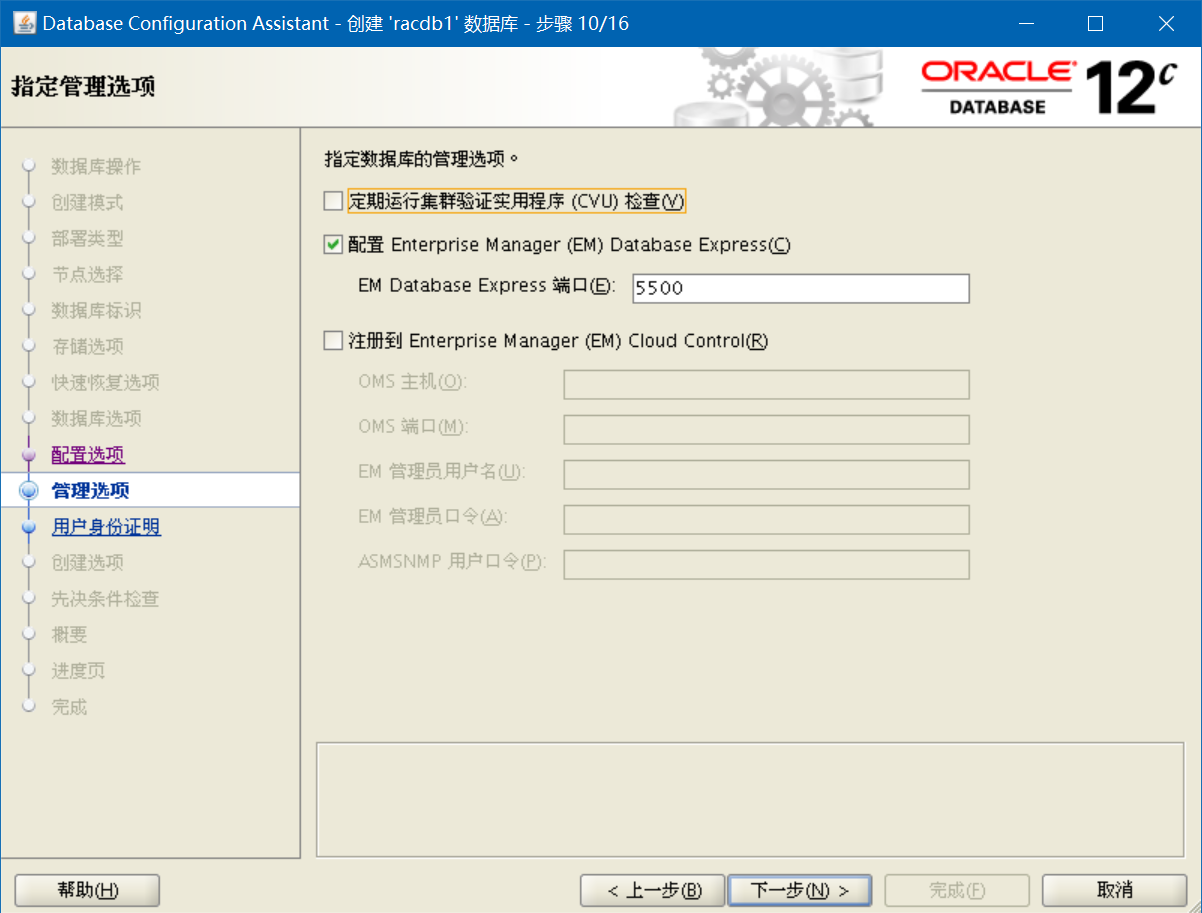Click 数据库标识 step in sidebar
Image resolution: width=1202 pixels, height=913 pixels.
96,311
